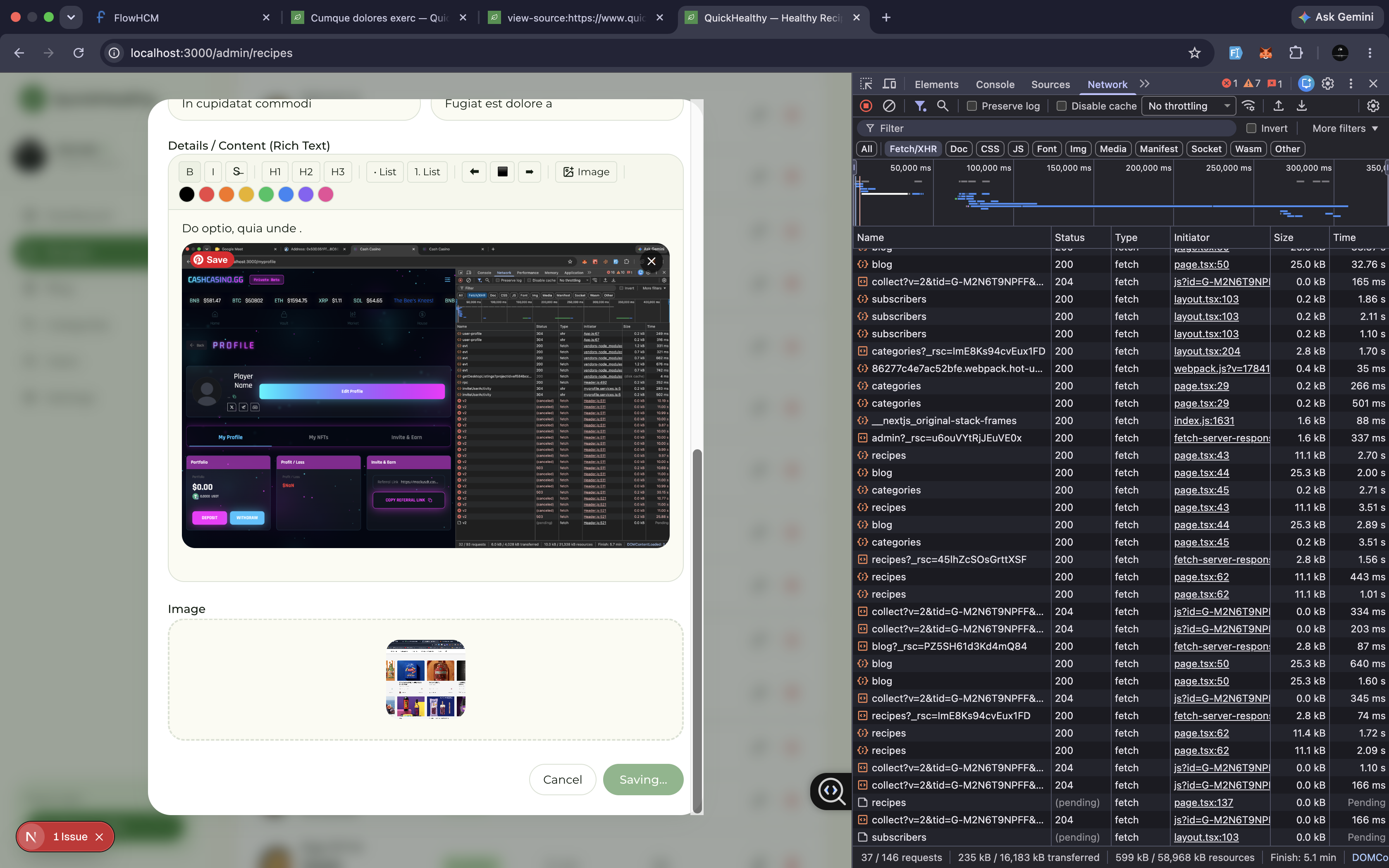Image resolution: width=1389 pixels, height=868 pixels.
Task: Open the No throttling dropdown
Action: 1189,106
